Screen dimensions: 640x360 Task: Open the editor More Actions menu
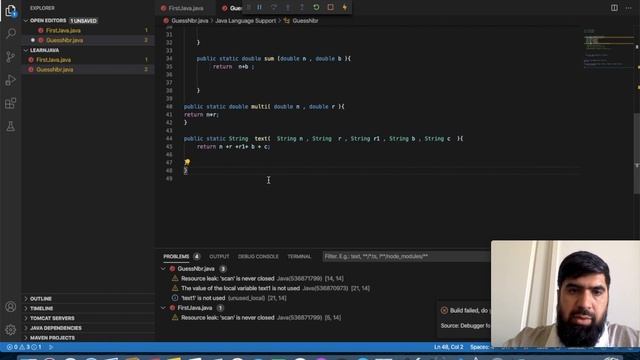629,8
